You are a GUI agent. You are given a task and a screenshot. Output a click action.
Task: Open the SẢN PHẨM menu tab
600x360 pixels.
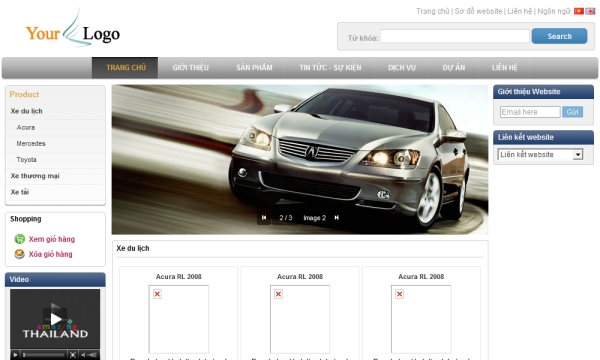pos(254,68)
